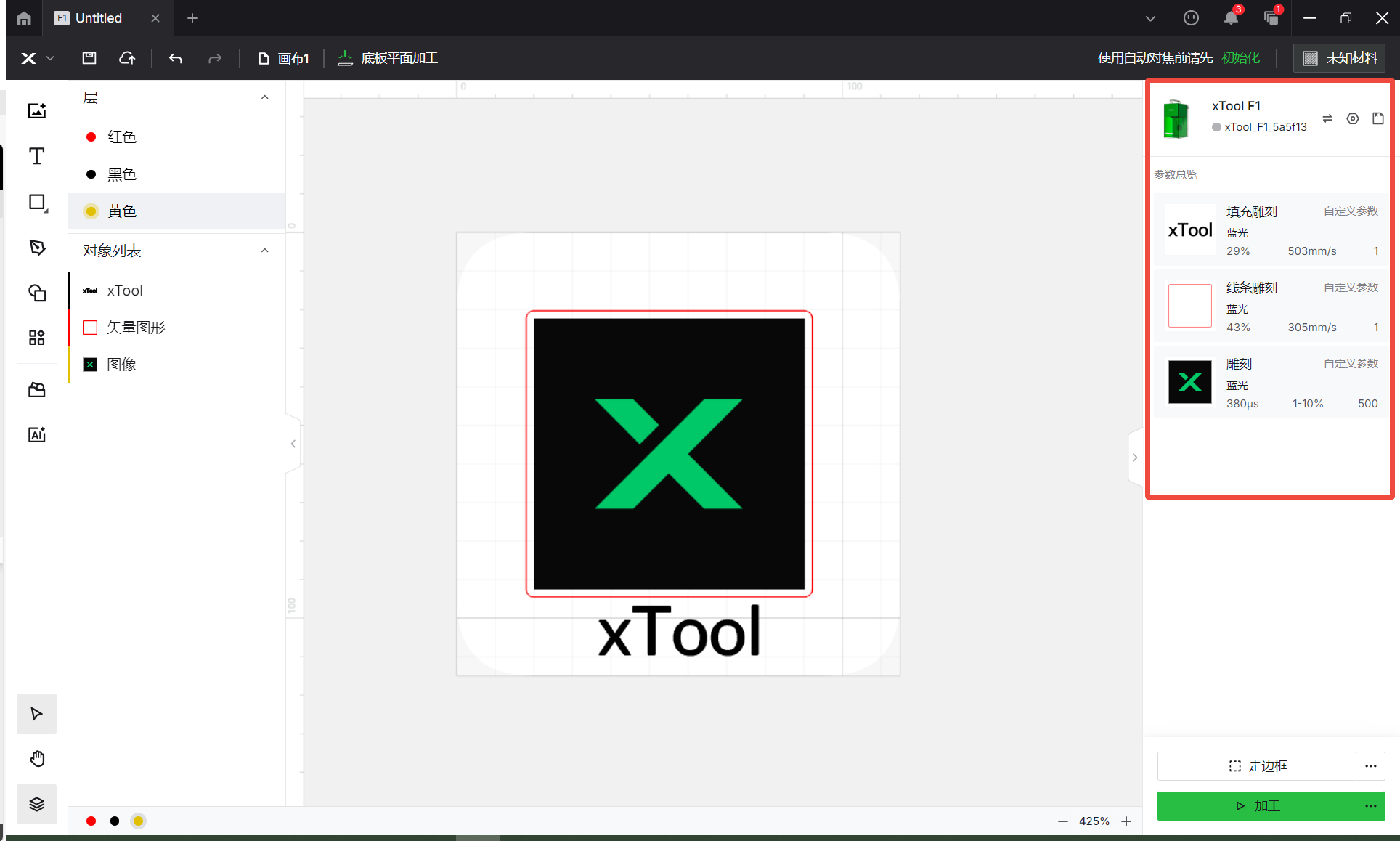Open the feedback face icon
The height and width of the screenshot is (841, 1400).
tap(1191, 18)
